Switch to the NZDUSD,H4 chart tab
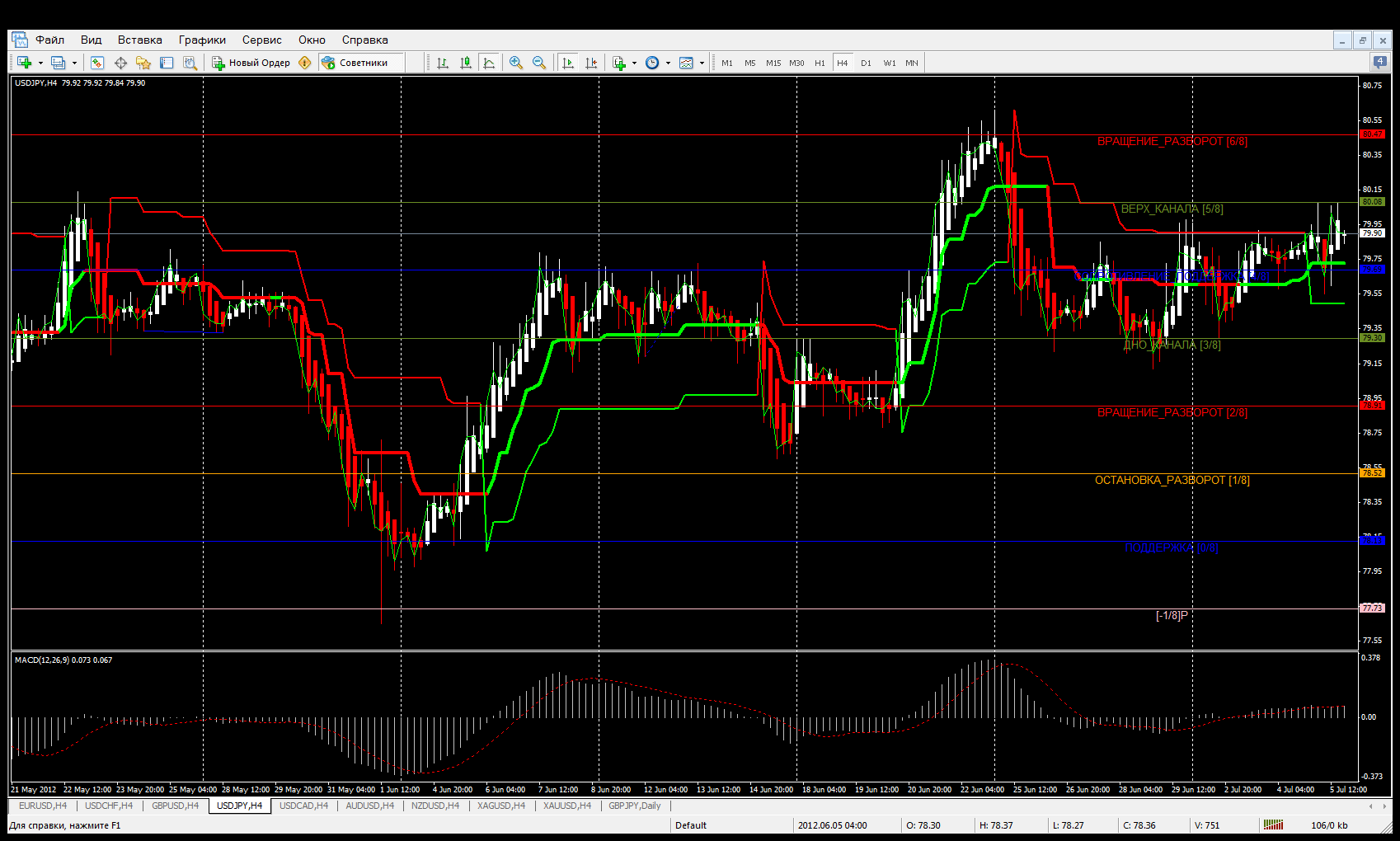This screenshot has height=841, width=1400. click(x=435, y=806)
